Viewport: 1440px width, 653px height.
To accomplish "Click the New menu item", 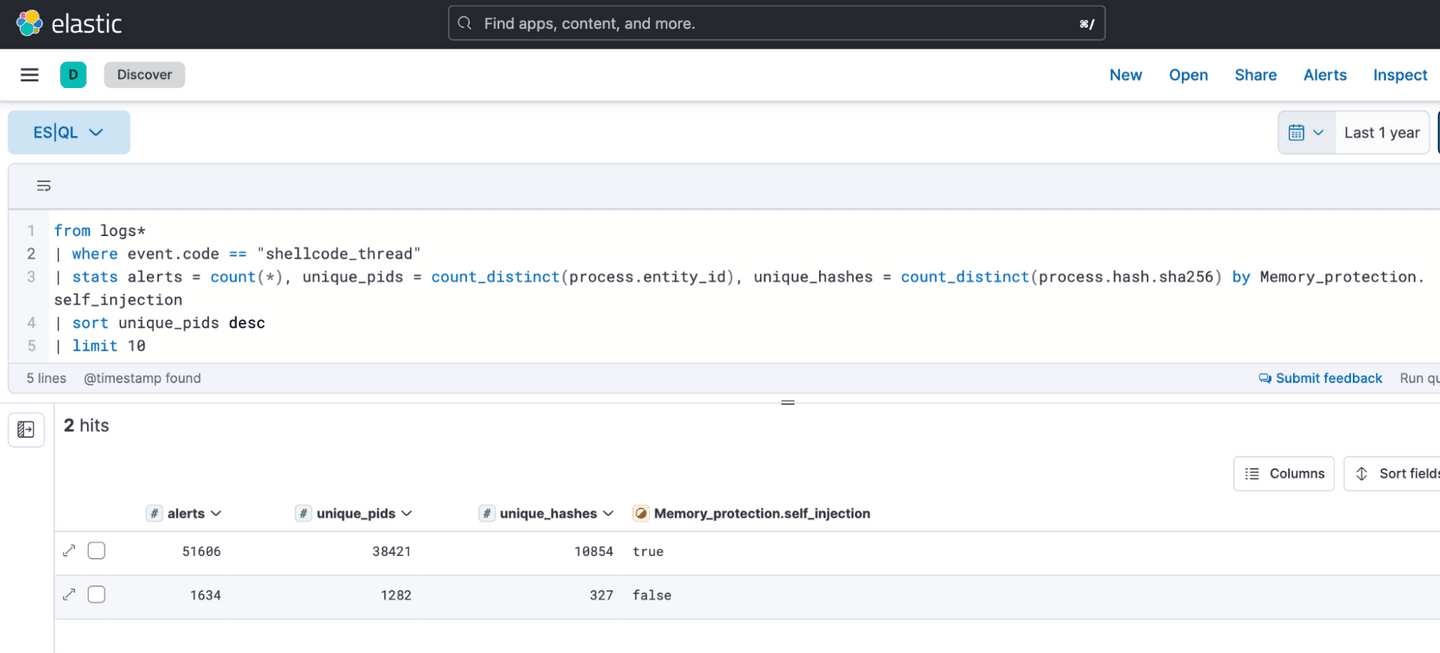I will (x=1125, y=75).
